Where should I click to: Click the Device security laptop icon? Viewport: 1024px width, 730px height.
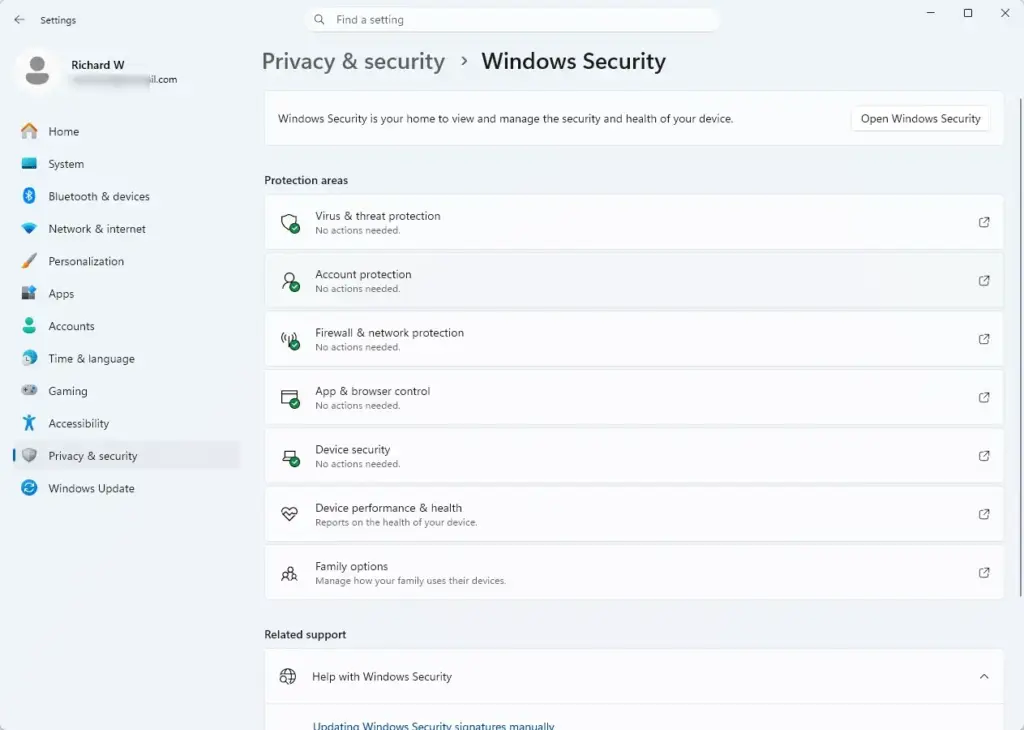pos(290,457)
